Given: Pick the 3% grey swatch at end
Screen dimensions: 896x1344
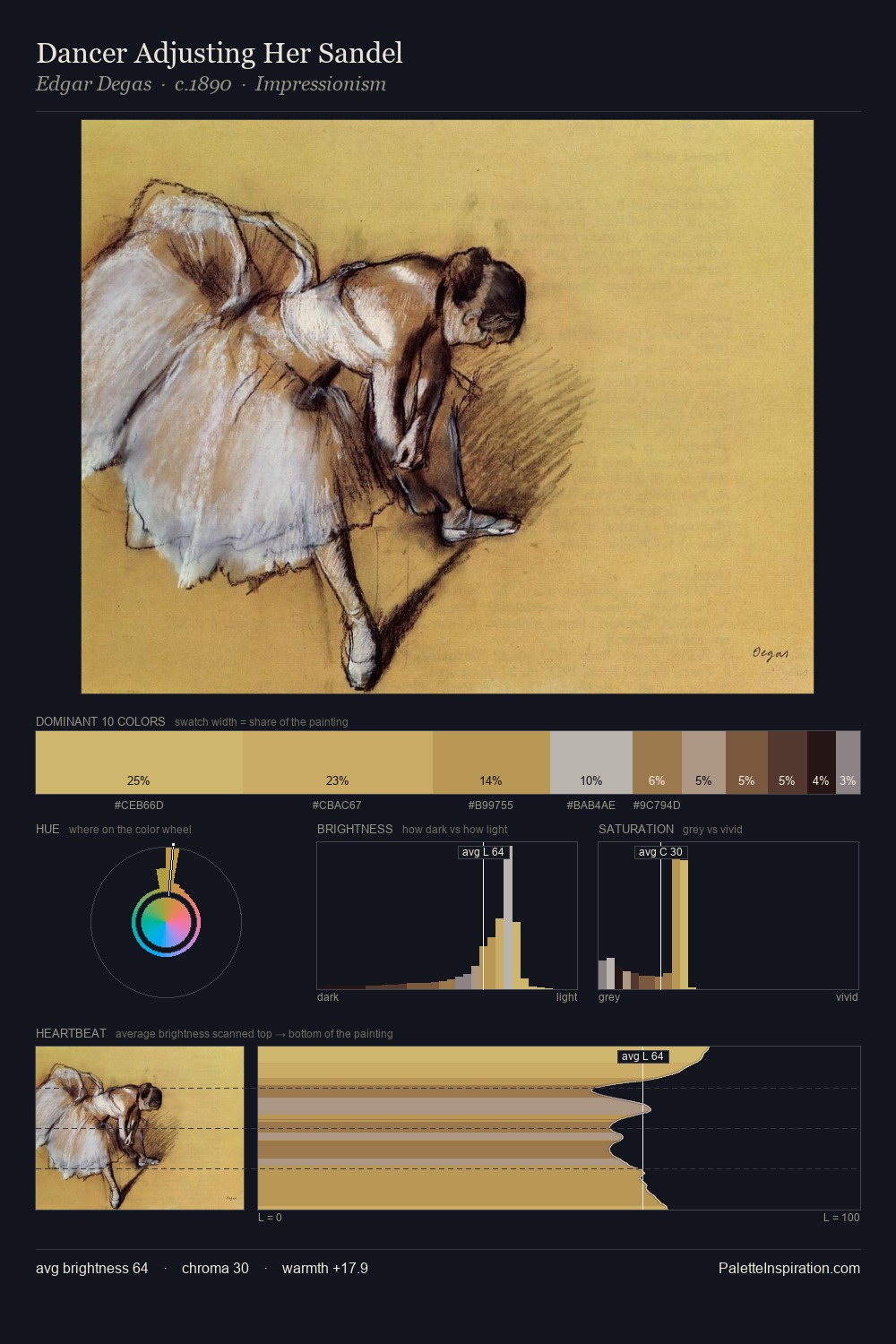Looking at the screenshot, I should pyautogui.click(x=848, y=762).
